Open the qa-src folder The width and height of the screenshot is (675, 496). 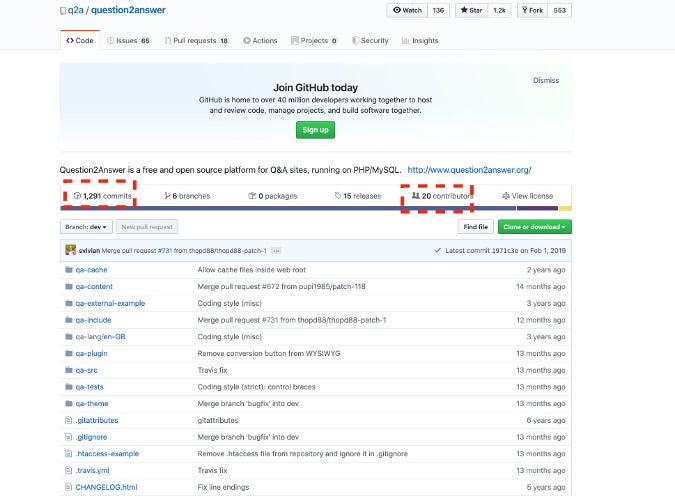[87, 370]
